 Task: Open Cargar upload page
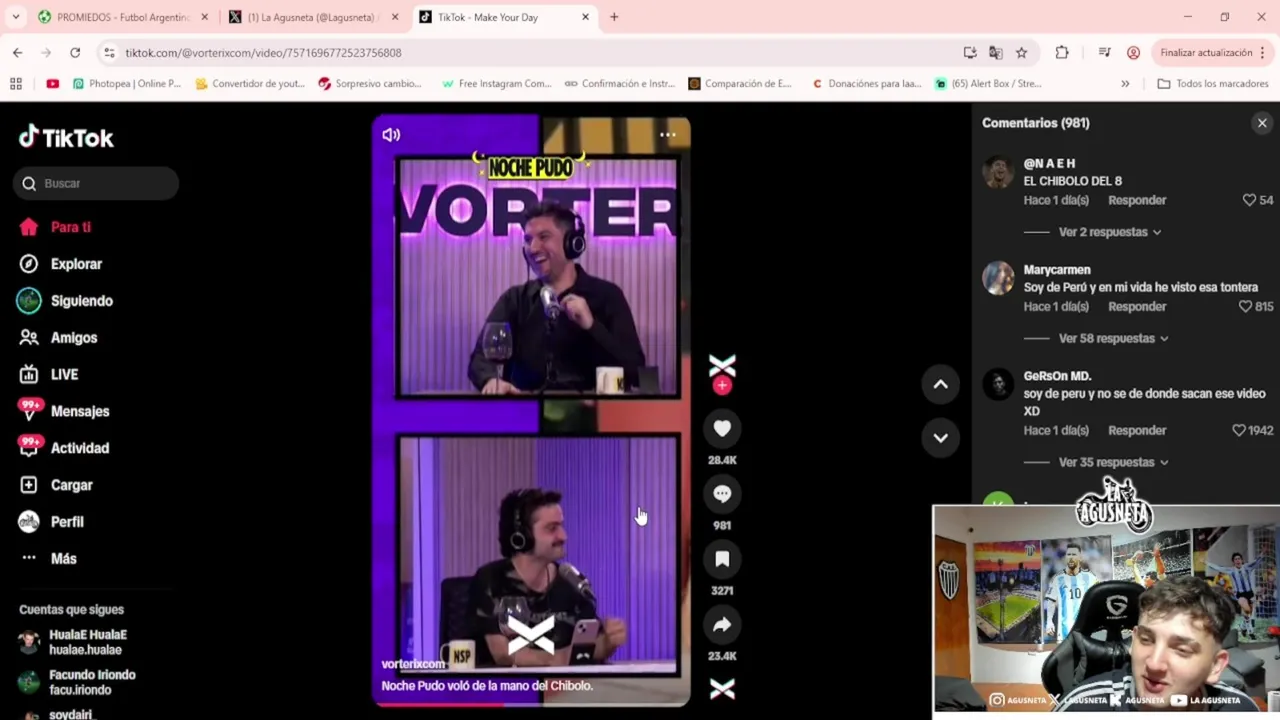56,485
